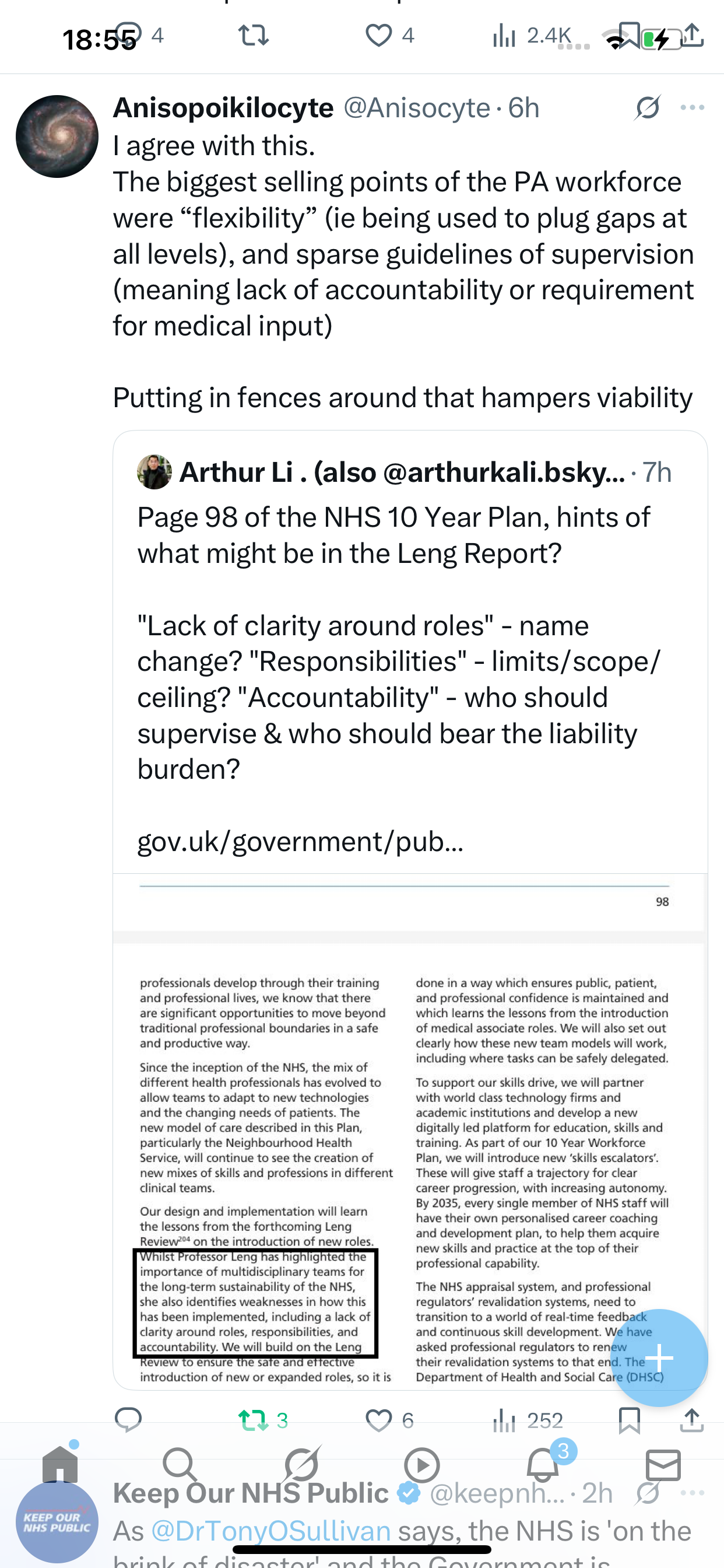
Task: Reply to Anisopoikilocyte's post
Action: (x=128, y=1420)
